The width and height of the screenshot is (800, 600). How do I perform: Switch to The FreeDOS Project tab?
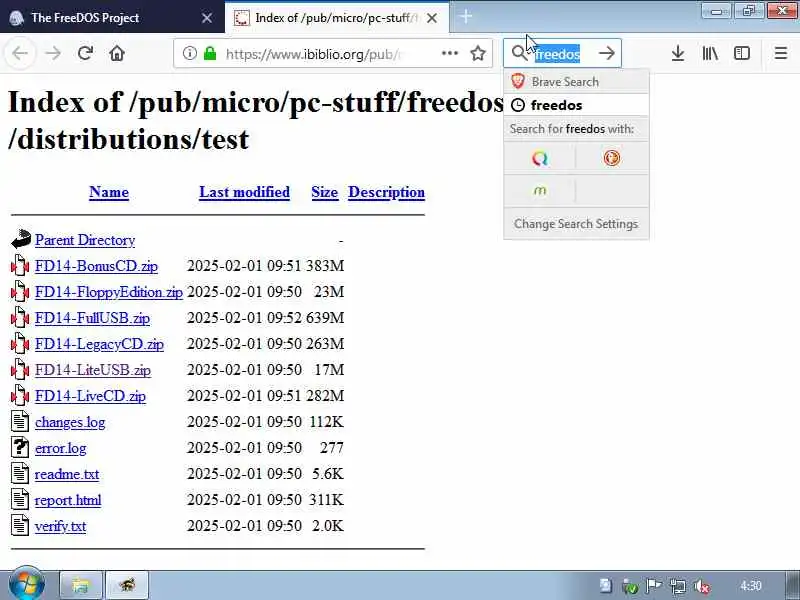coord(112,17)
